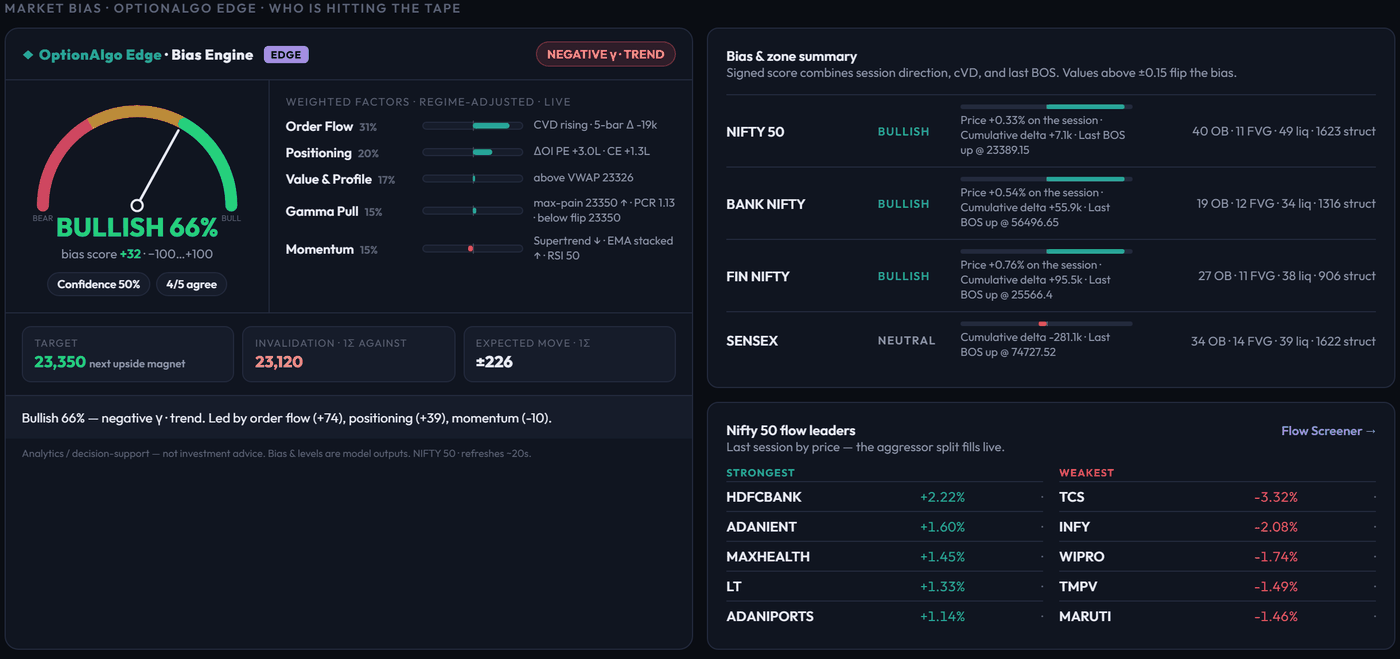The image size is (1400, 659).
Task: Select the FIN NIFTY row
Action: [x=1051, y=275]
